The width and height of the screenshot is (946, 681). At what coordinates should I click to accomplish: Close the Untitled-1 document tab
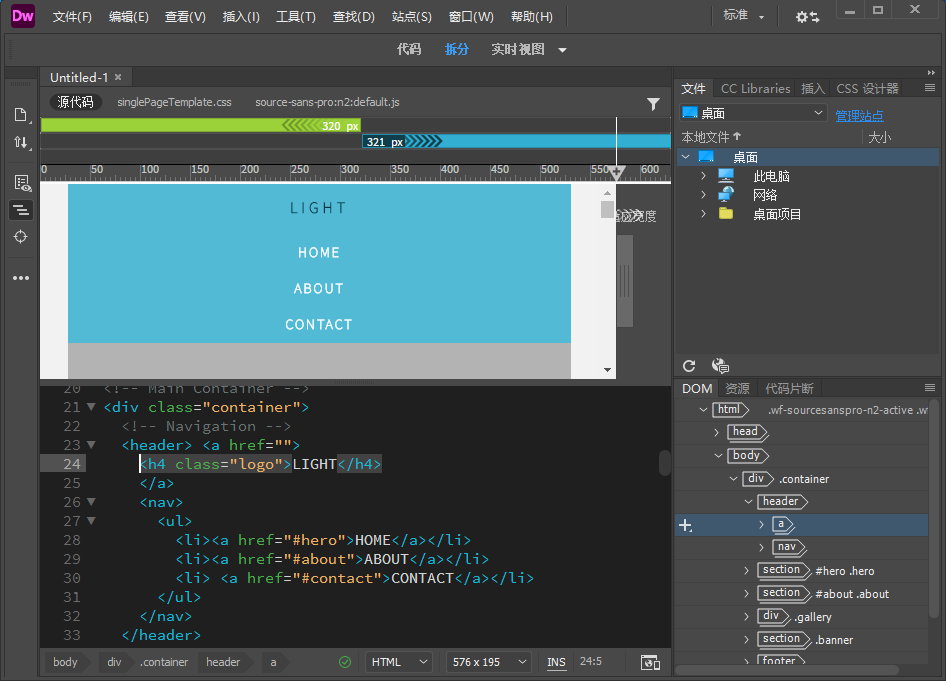coord(118,77)
